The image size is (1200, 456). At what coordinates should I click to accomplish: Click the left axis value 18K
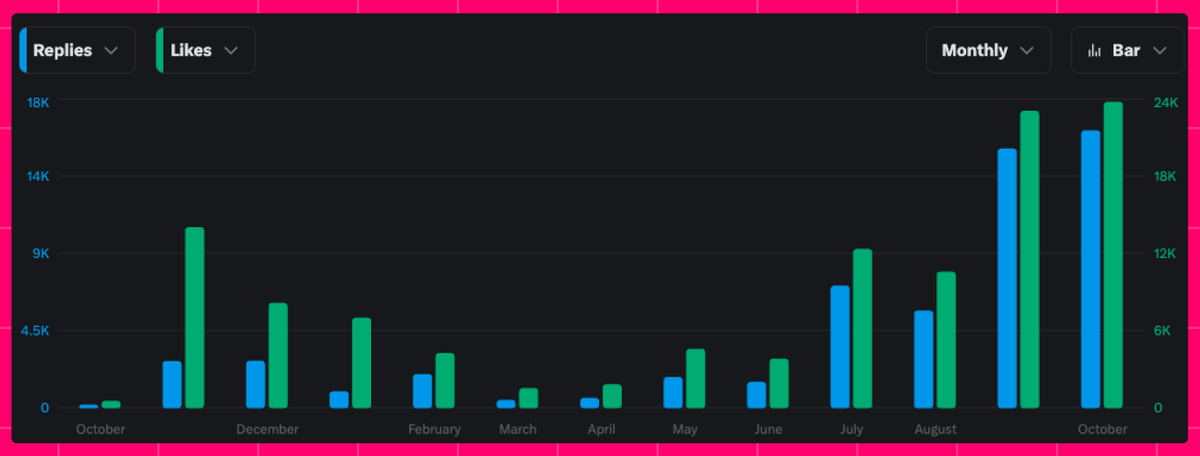38,102
